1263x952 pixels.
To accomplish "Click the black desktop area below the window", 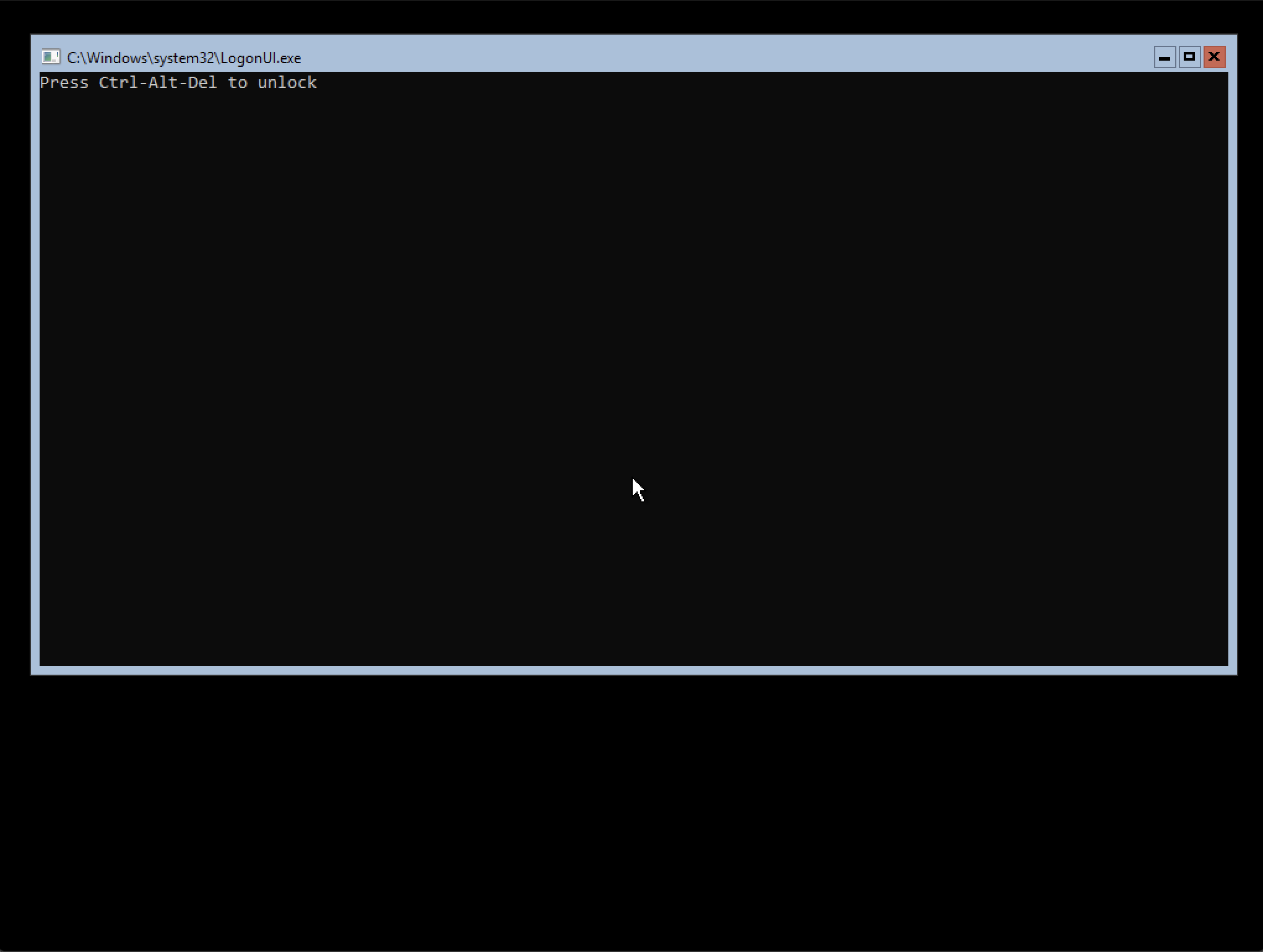I will pyautogui.click(x=631, y=811).
